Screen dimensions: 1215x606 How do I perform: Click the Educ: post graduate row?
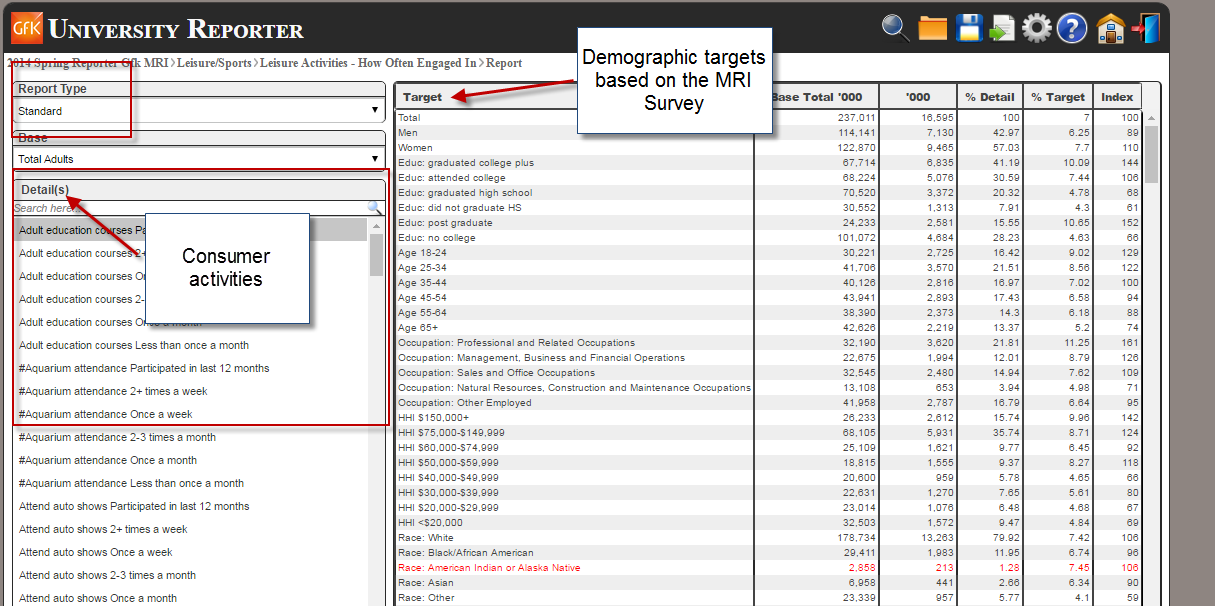768,222
